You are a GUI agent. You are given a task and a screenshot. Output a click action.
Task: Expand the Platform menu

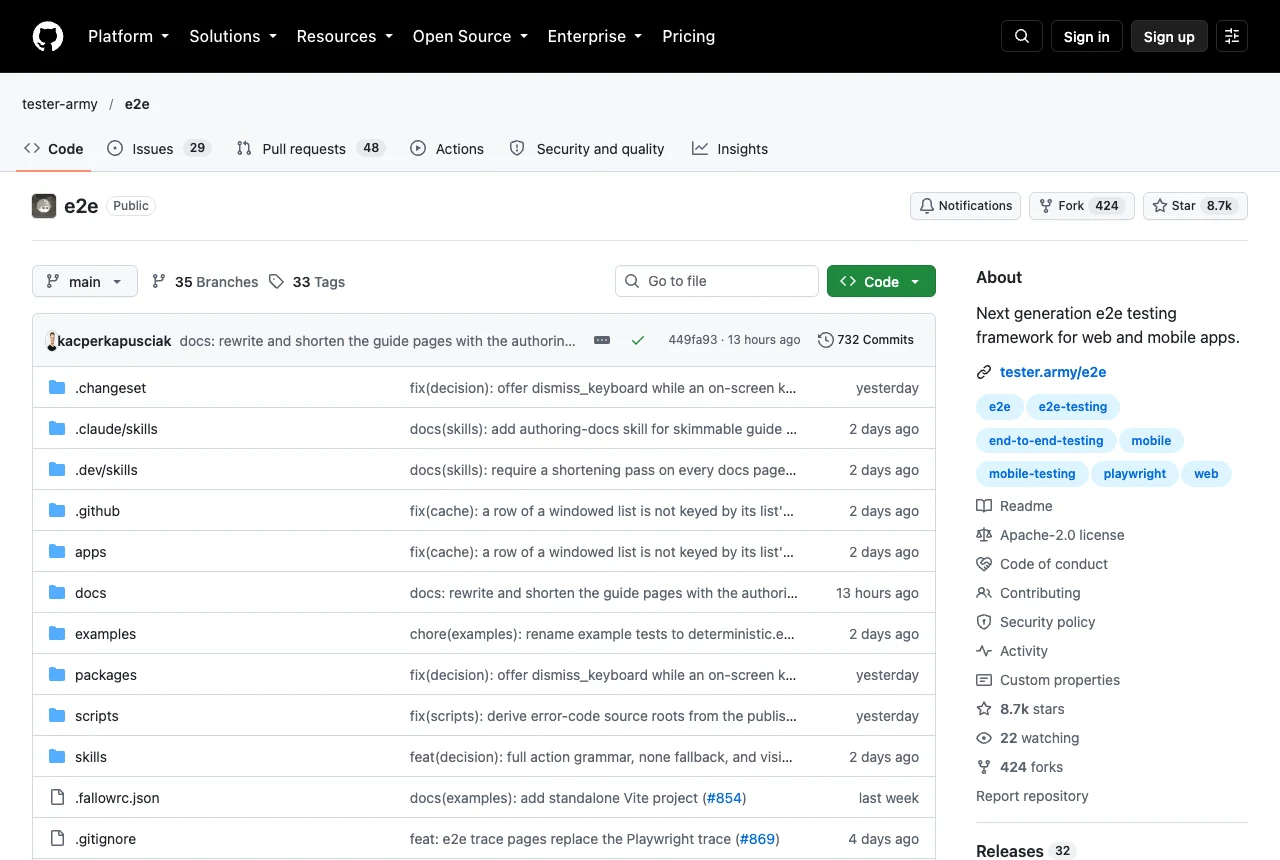(129, 36)
